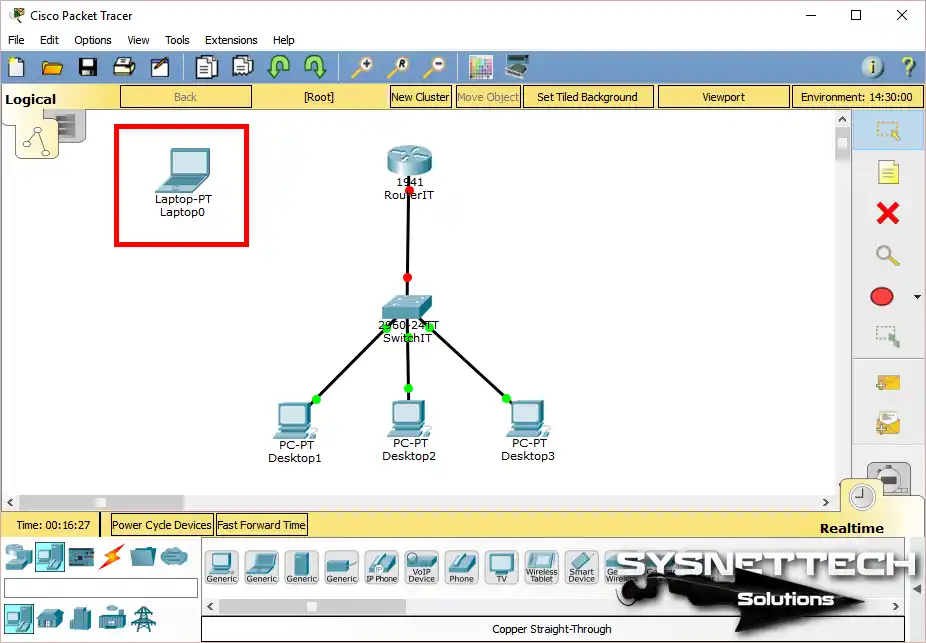This screenshot has width=926, height=643.
Task: Click the Copy toolbar icon
Action: pos(207,66)
